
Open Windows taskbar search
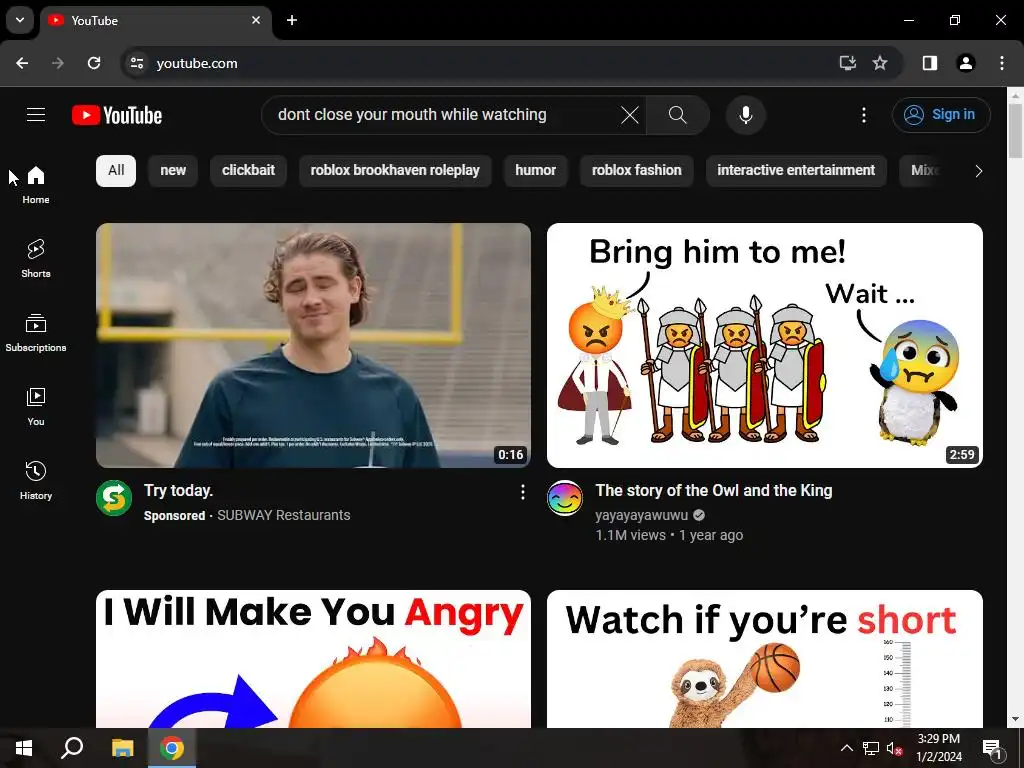click(72, 748)
